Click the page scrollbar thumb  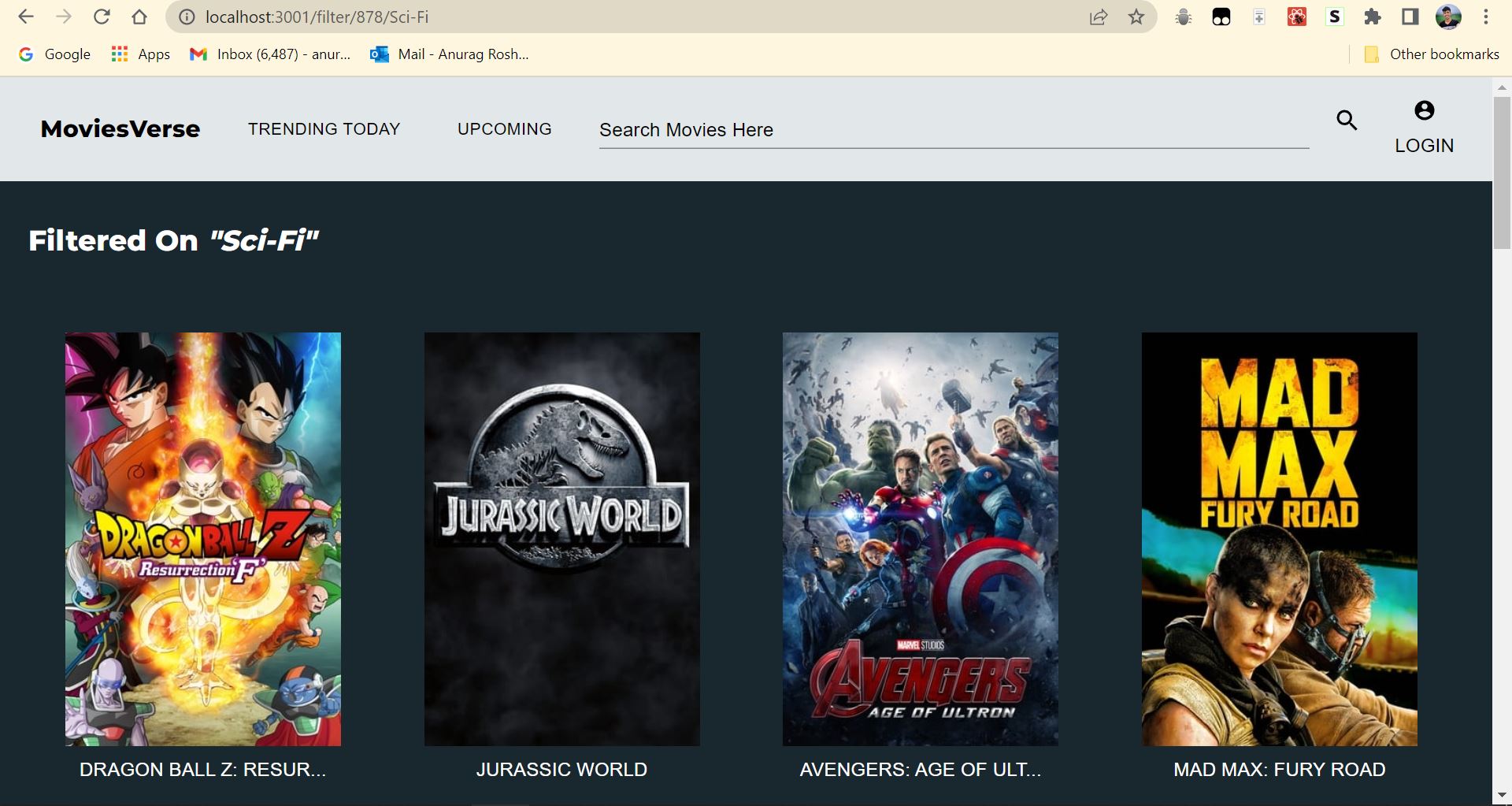click(x=1502, y=173)
